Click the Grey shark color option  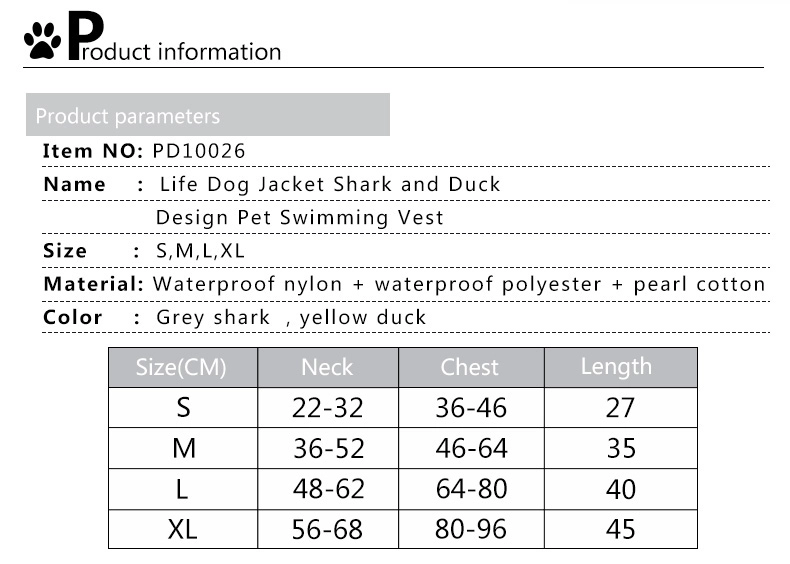213,318
